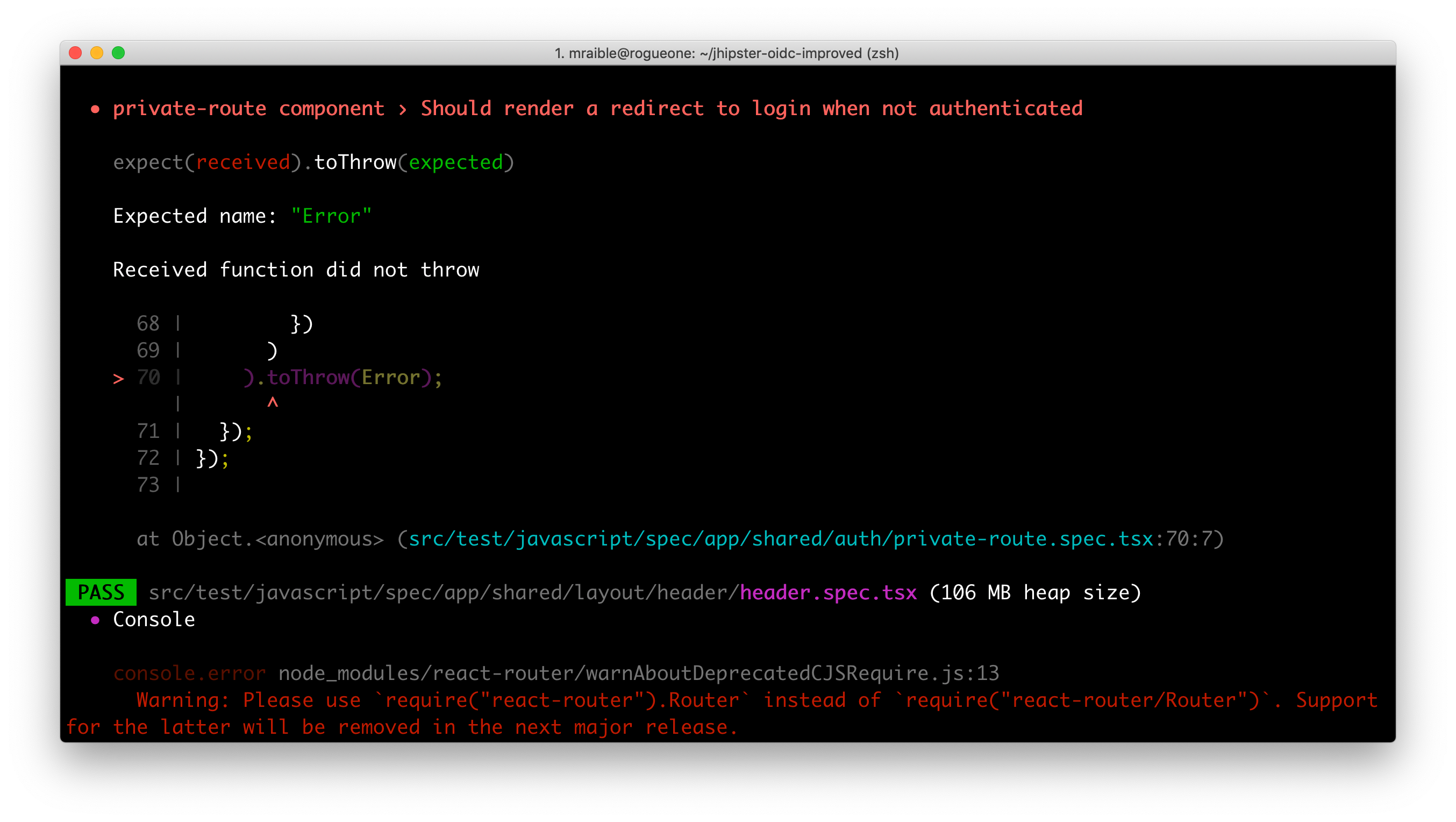Click the green zoom window button
1456x822 pixels.
(x=118, y=53)
